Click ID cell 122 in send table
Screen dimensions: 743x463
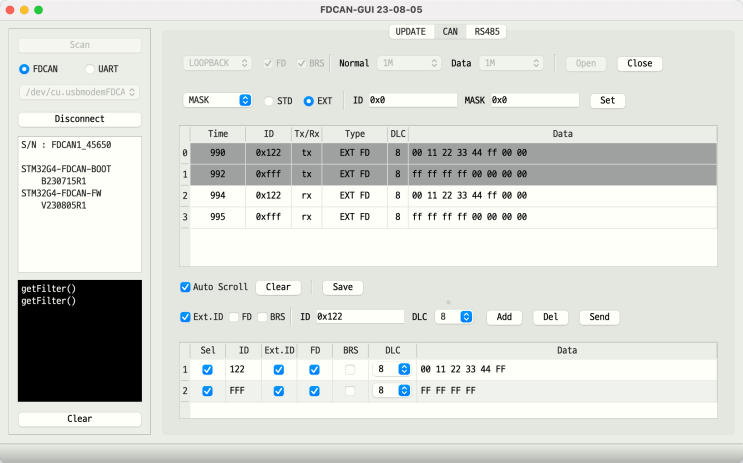244,370
